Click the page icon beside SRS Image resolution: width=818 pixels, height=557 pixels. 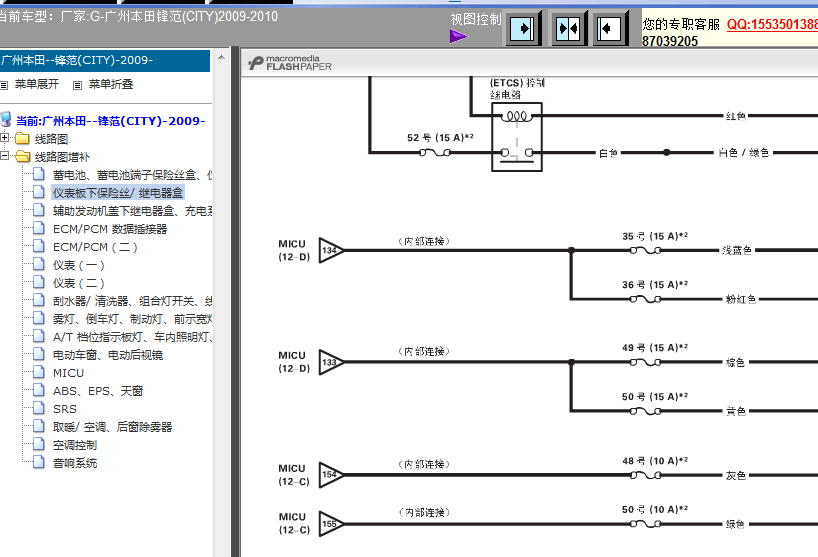coord(39,408)
